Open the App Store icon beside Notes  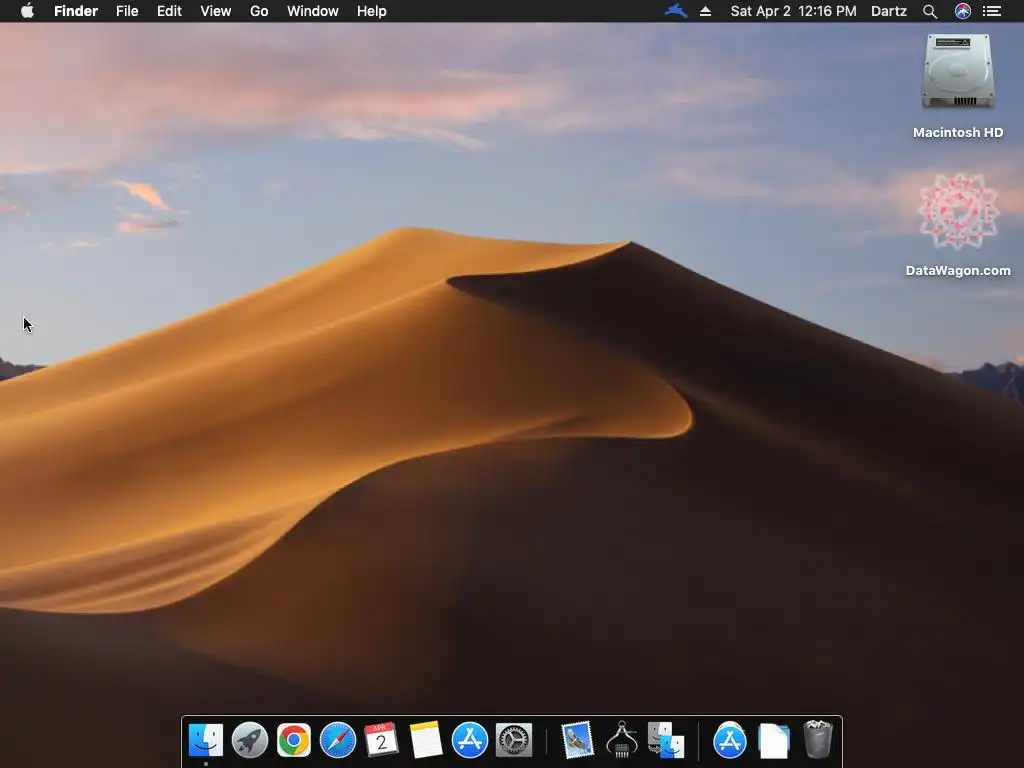(470, 740)
